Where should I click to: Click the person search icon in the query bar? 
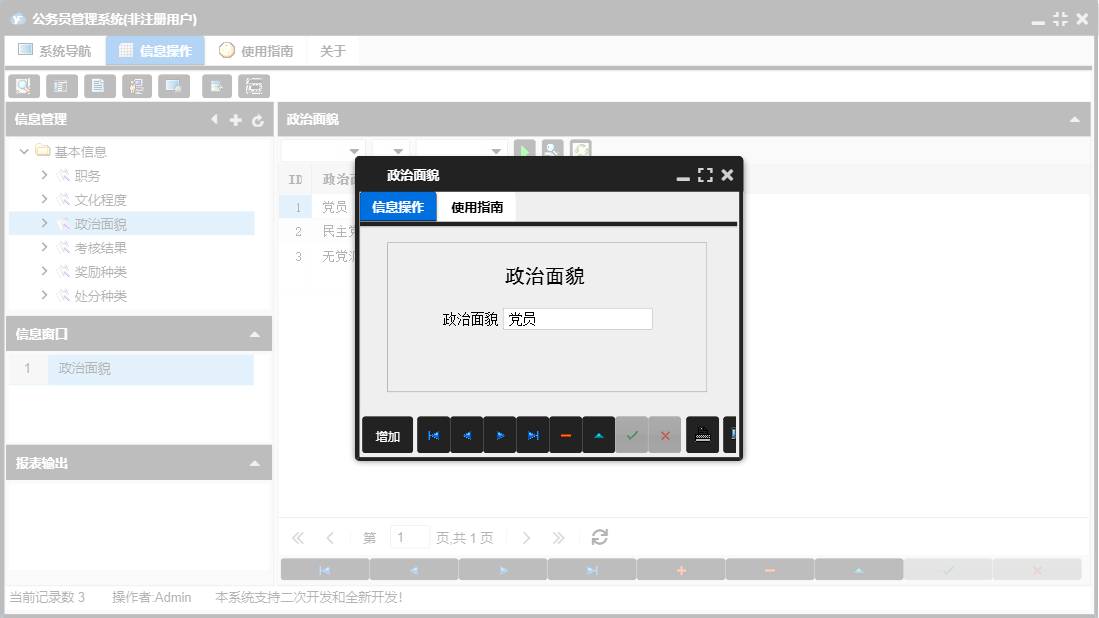click(x=553, y=149)
